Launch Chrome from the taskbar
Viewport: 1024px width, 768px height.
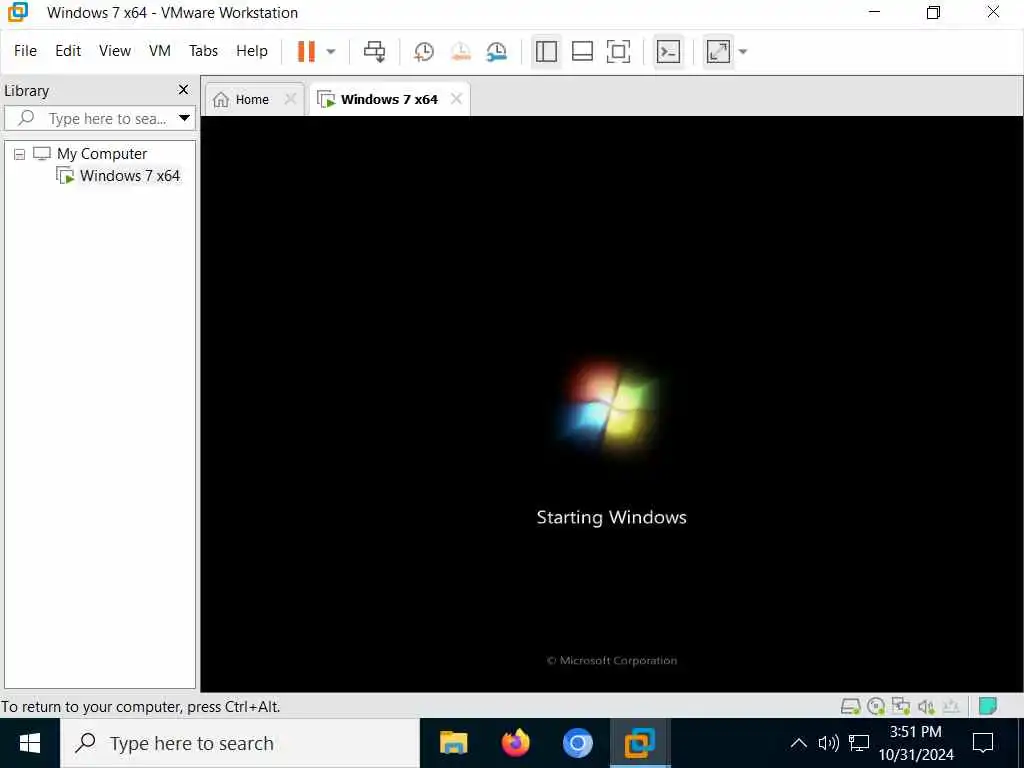pyautogui.click(x=577, y=743)
